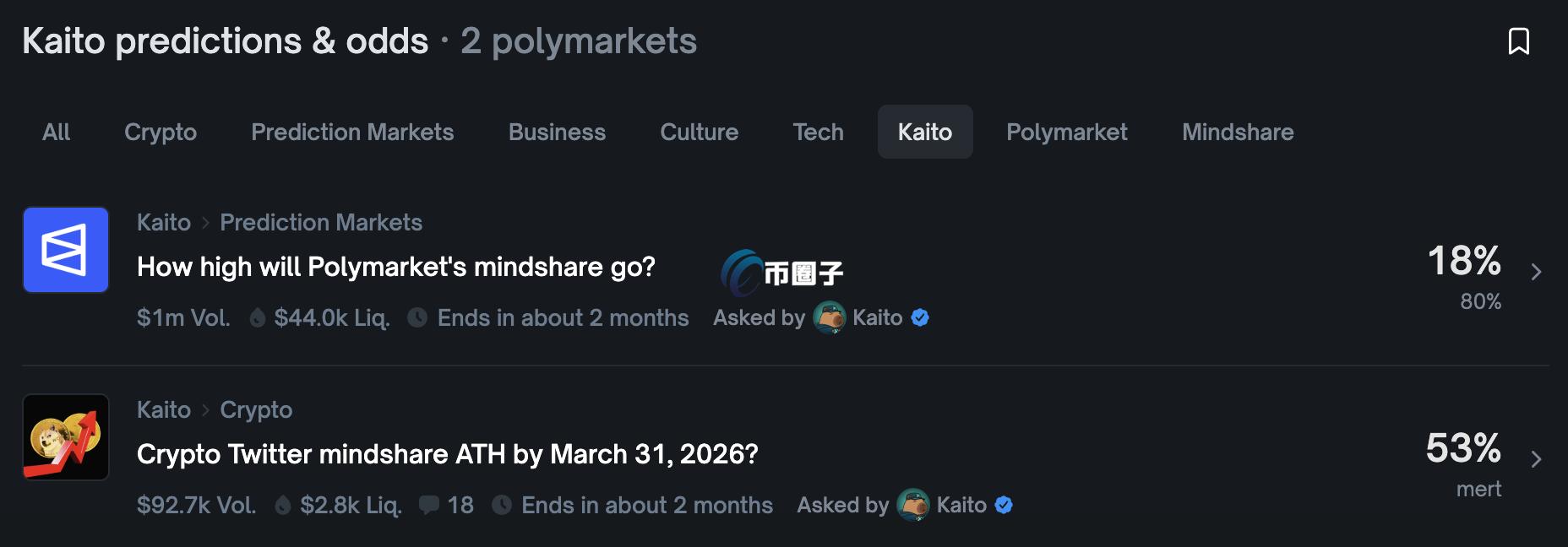Expand the Crypto Twitter mindshare market chevron

(1536, 459)
